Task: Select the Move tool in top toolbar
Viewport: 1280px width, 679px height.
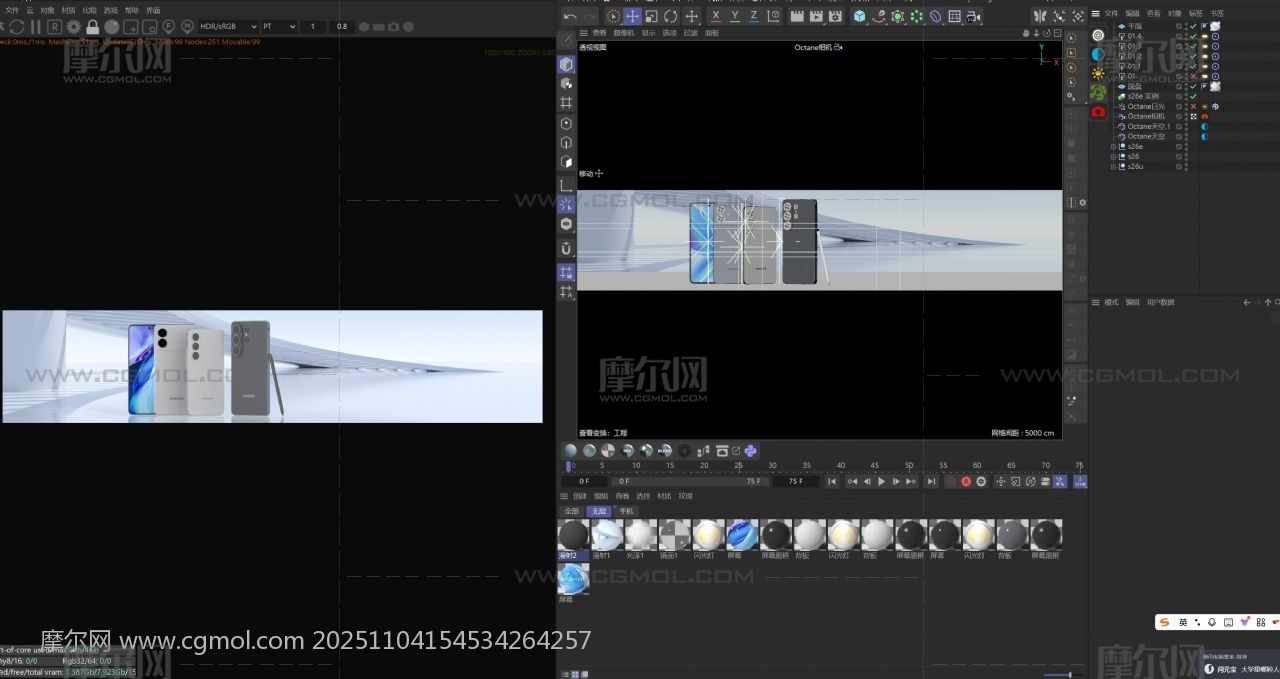Action: tap(632, 16)
